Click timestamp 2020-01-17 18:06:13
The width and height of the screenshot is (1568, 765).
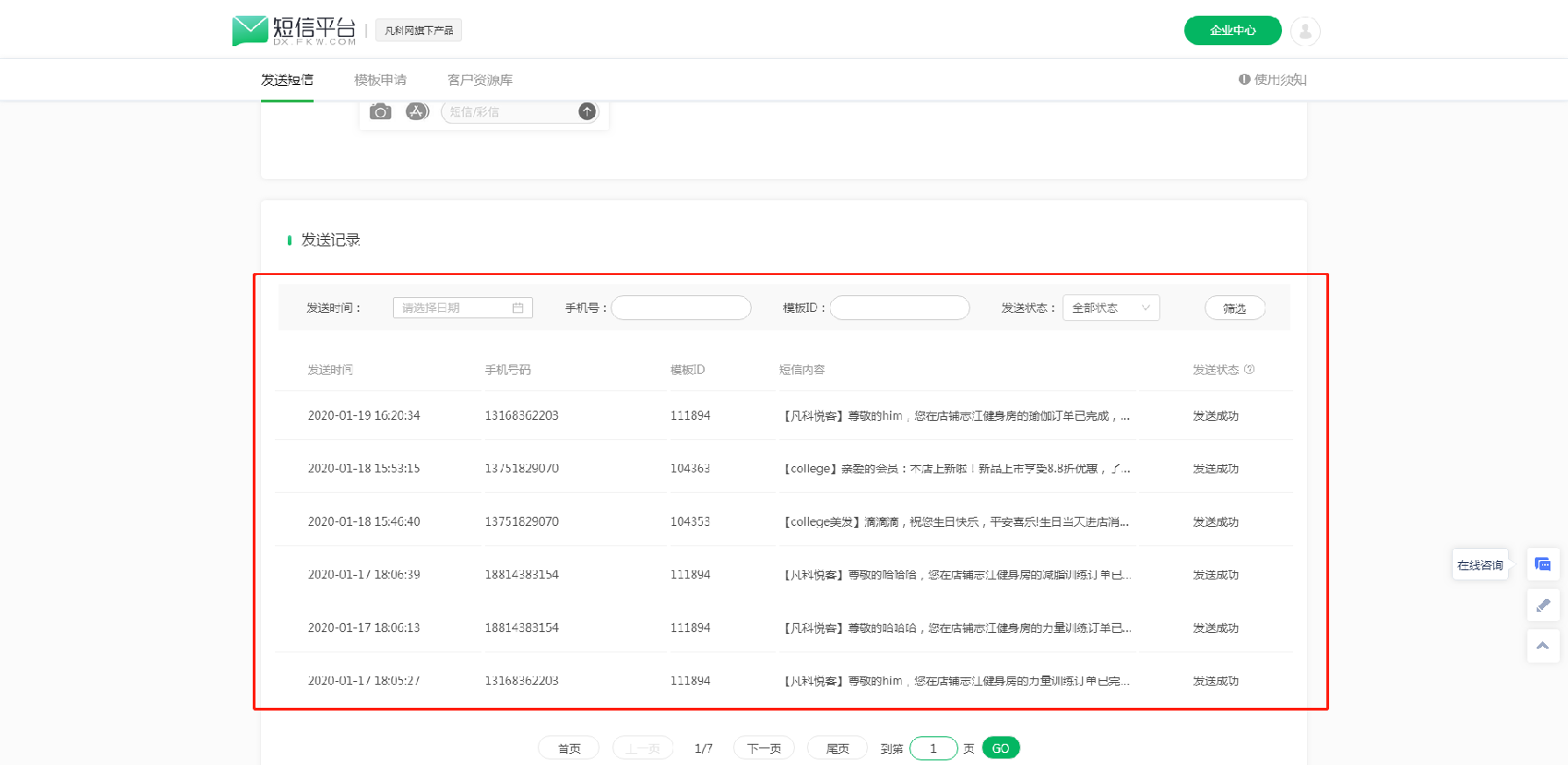(363, 628)
